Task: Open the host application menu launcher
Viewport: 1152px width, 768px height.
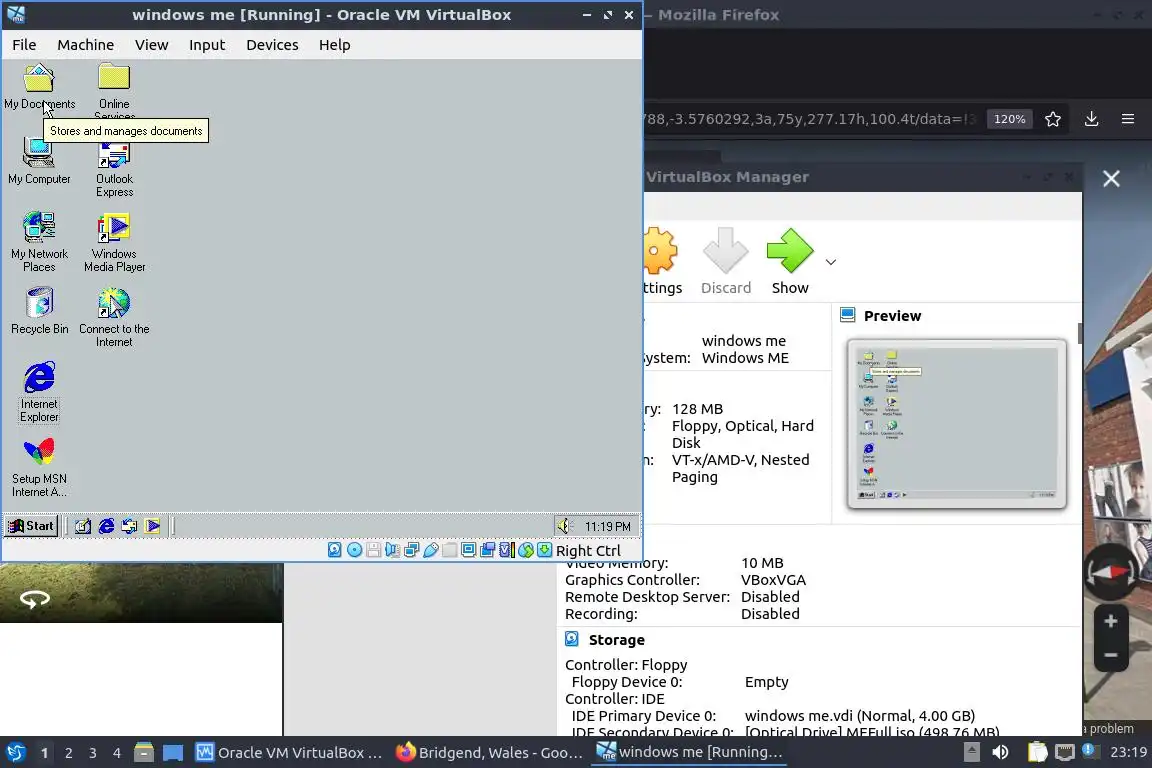Action: 15,753
